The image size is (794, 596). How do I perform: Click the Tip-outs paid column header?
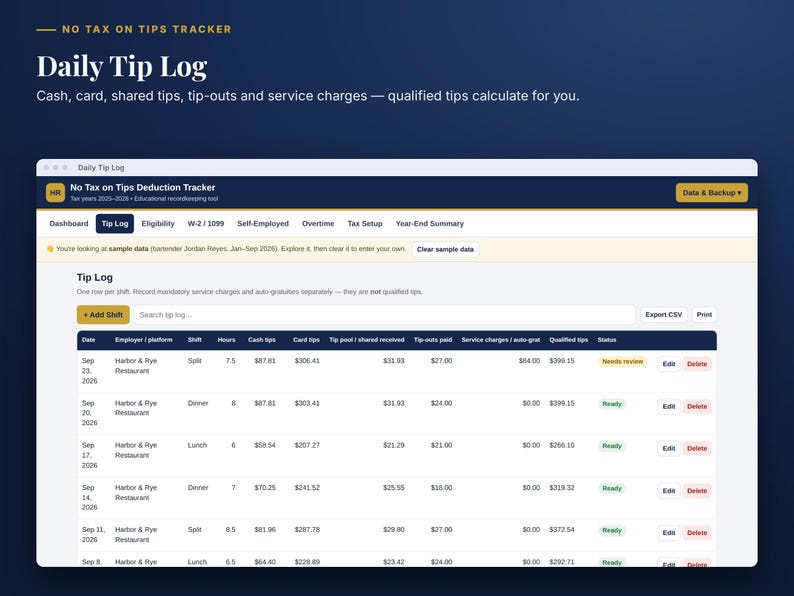coord(433,340)
